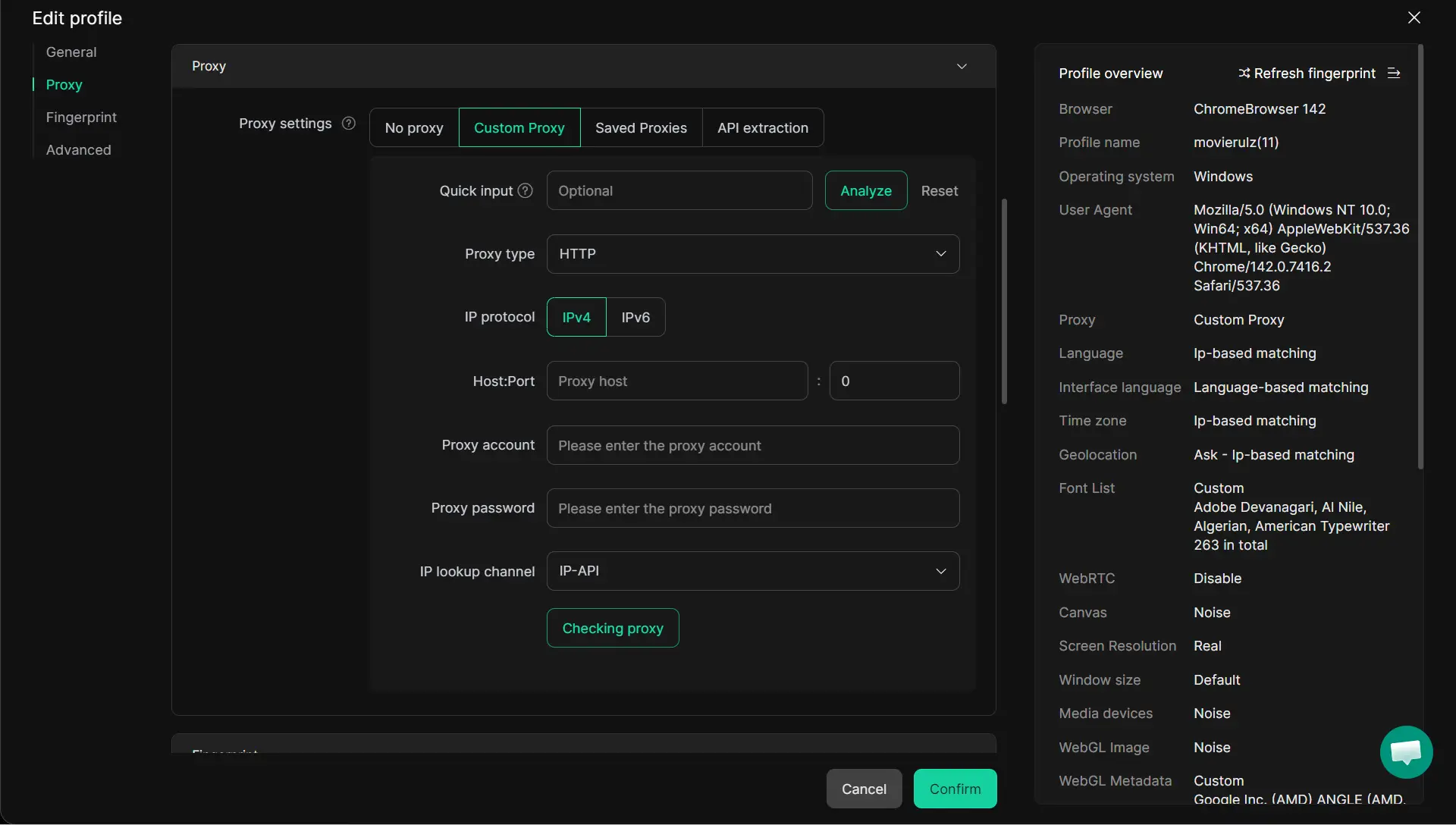1456x825 pixels.
Task: Collapse the Proxy section chevron
Action: 962,66
